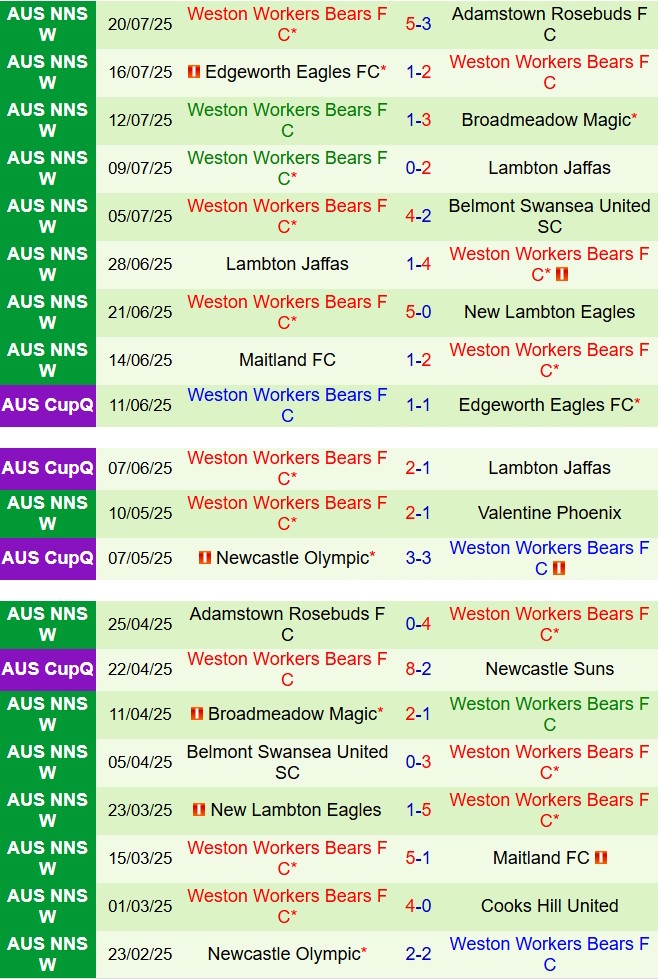
Task: Select the AUS CupQ label for 11/06/25
Action: pos(48,405)
